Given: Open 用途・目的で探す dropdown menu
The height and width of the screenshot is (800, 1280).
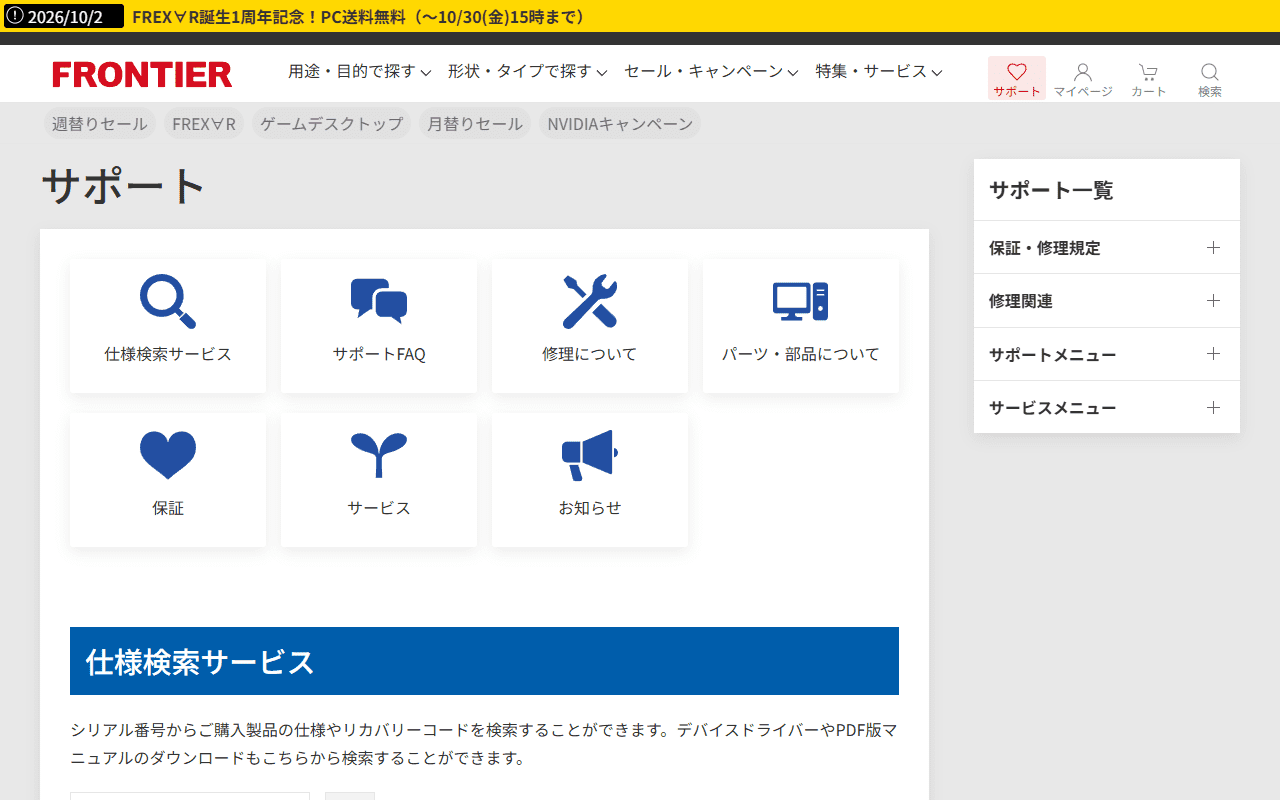Looking at the screenshot, I should 360,71.
